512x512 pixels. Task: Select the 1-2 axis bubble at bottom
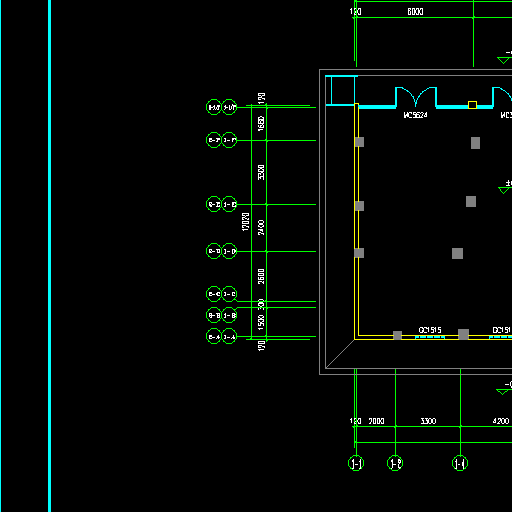coord(395,463)
